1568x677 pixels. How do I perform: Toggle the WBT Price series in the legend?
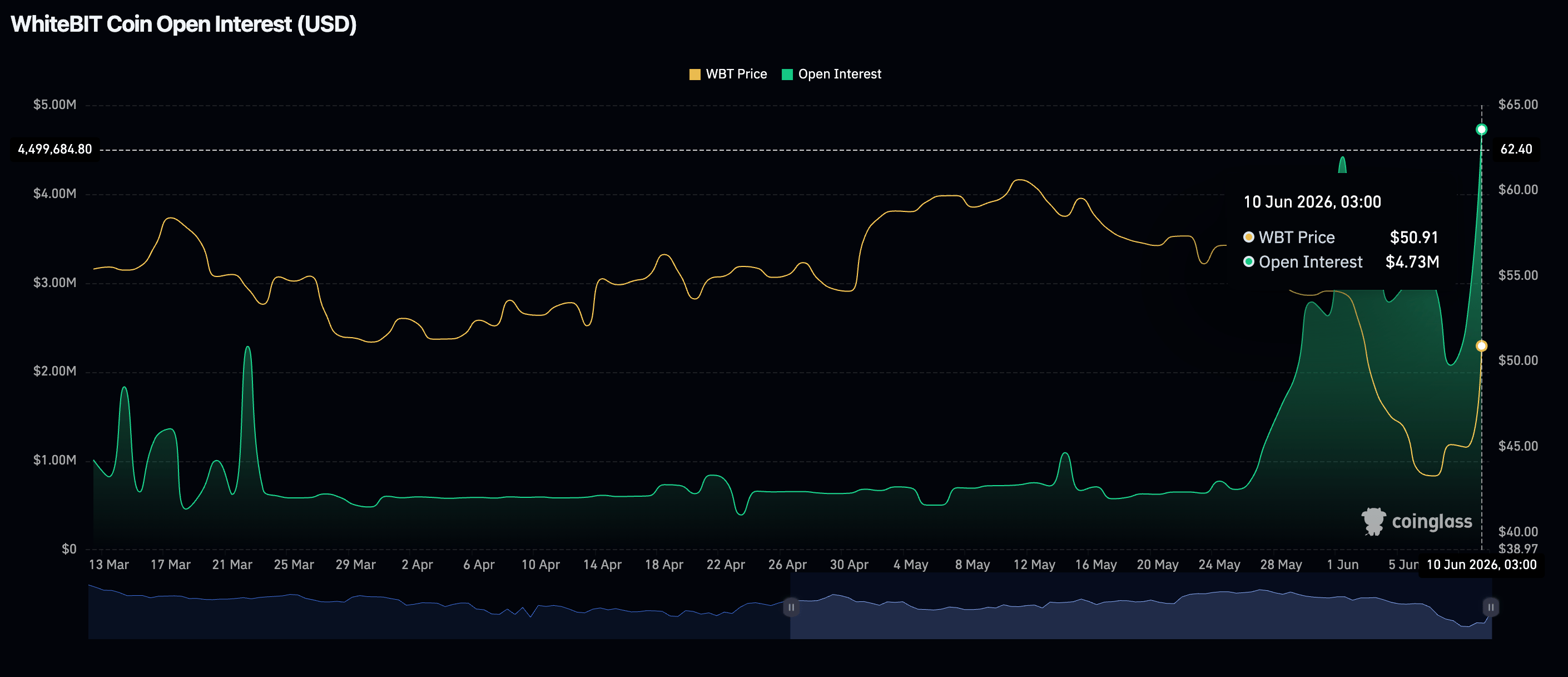[x=727, y=75]
